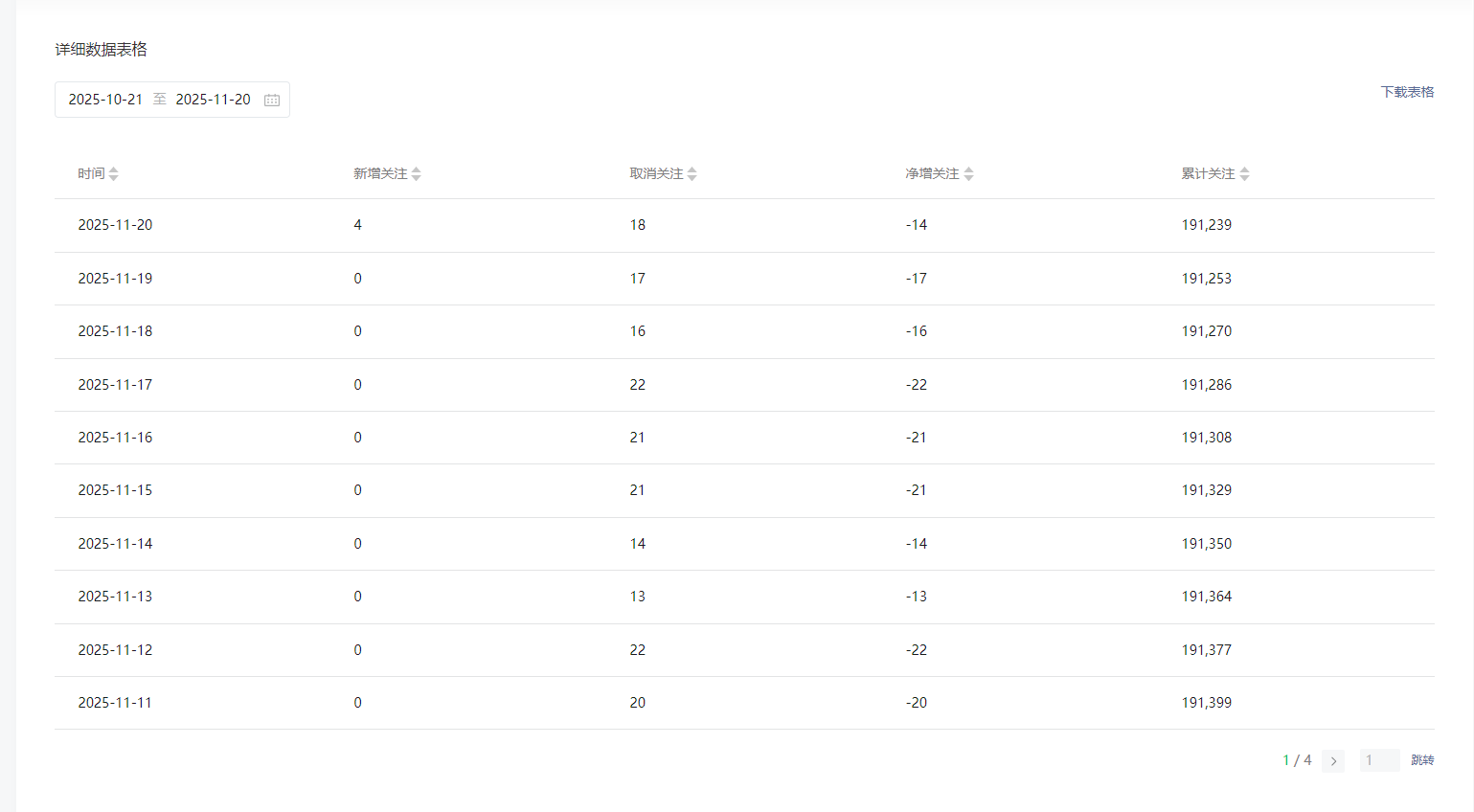Click 下载表格 download link

pyautogui.click(x=1407, y=92)
